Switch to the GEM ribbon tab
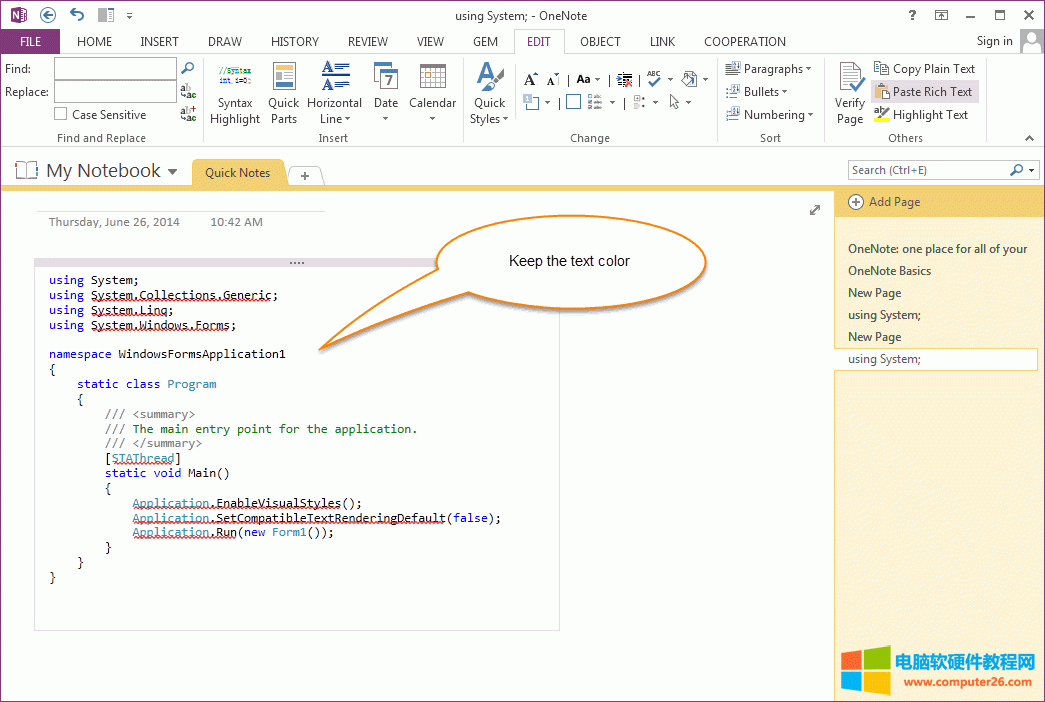 pos(485,42)
